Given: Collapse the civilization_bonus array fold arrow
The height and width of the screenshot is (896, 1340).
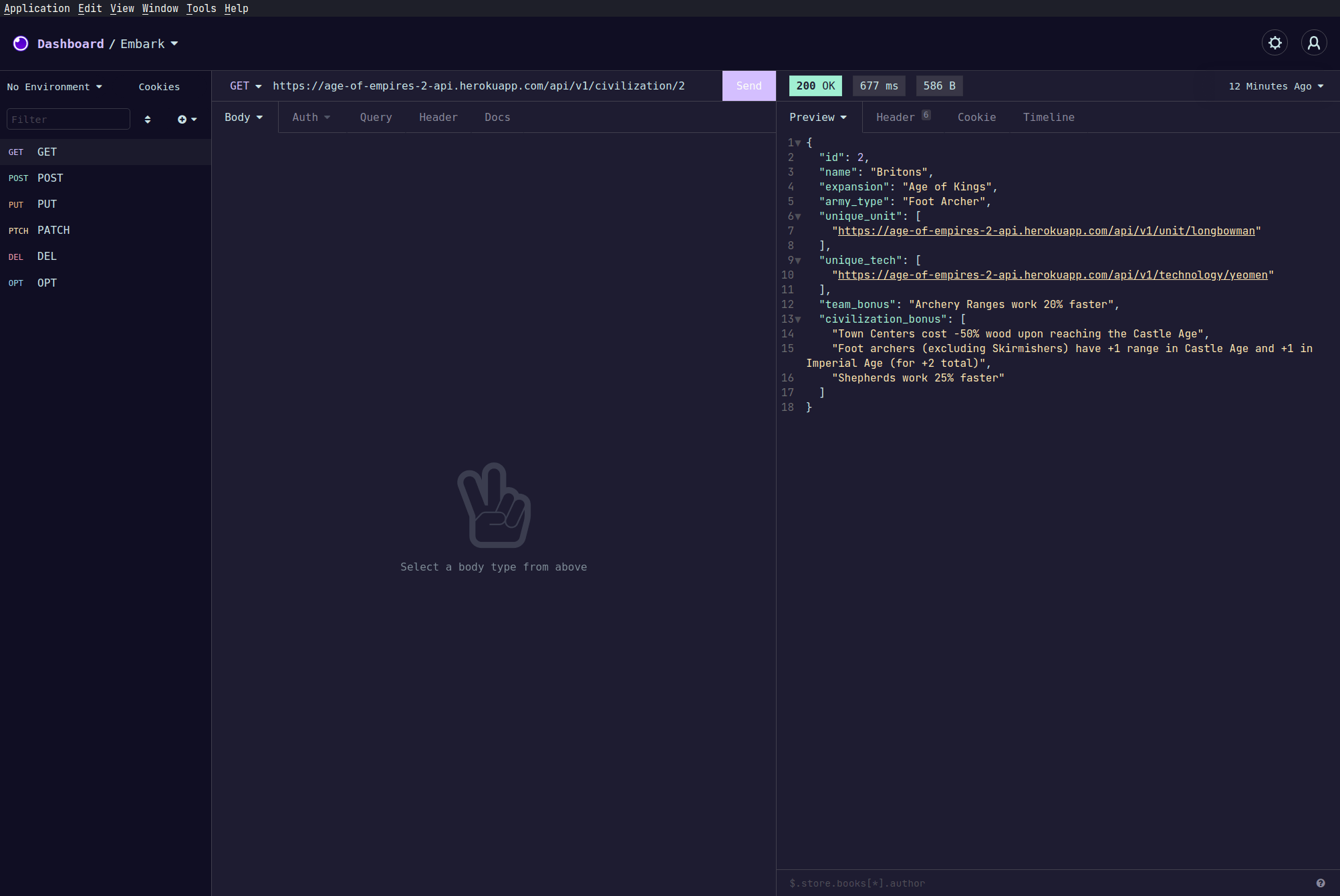Looking at the screenshot, I should coord(798,319).
